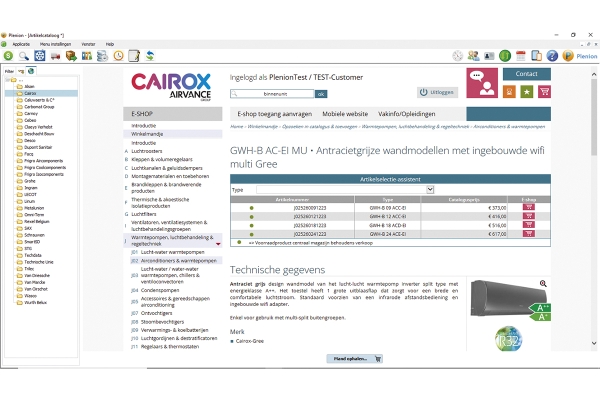Open the Menu instellingen menu

pos(55,44)
